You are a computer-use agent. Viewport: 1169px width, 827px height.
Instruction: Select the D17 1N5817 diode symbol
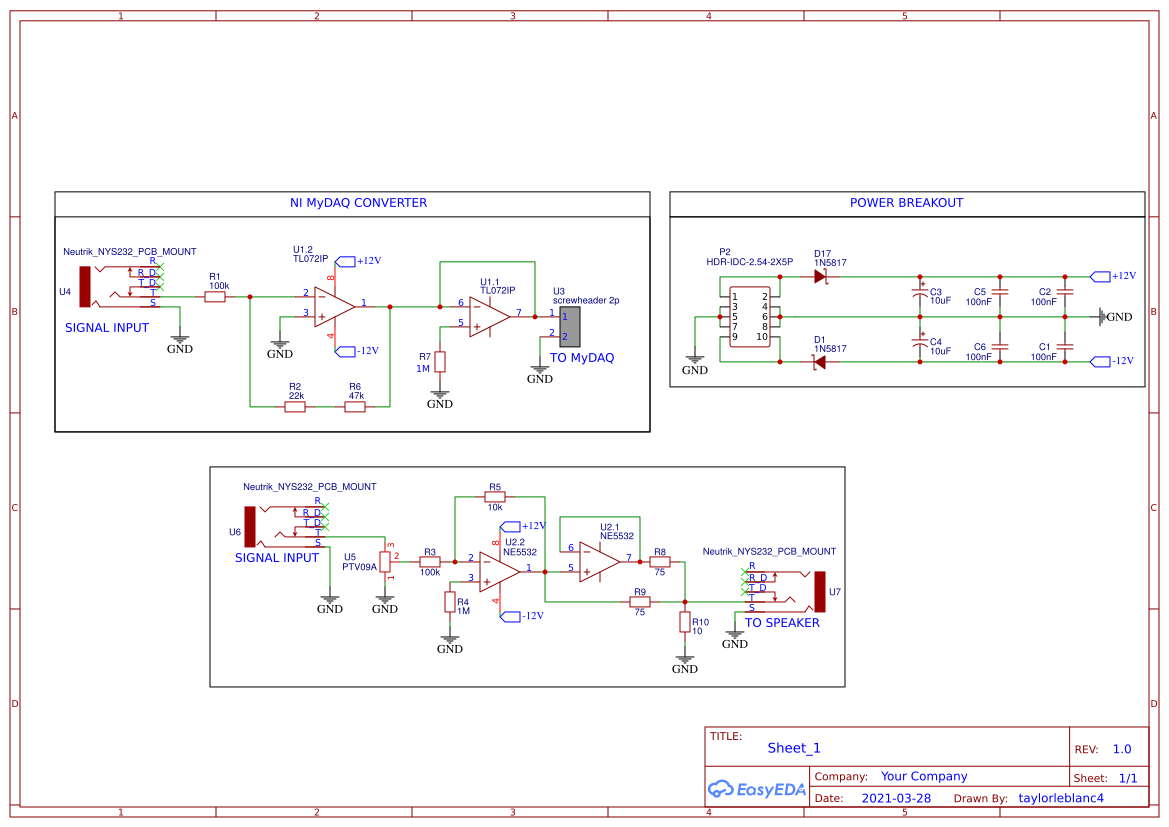tap(819, 277)
